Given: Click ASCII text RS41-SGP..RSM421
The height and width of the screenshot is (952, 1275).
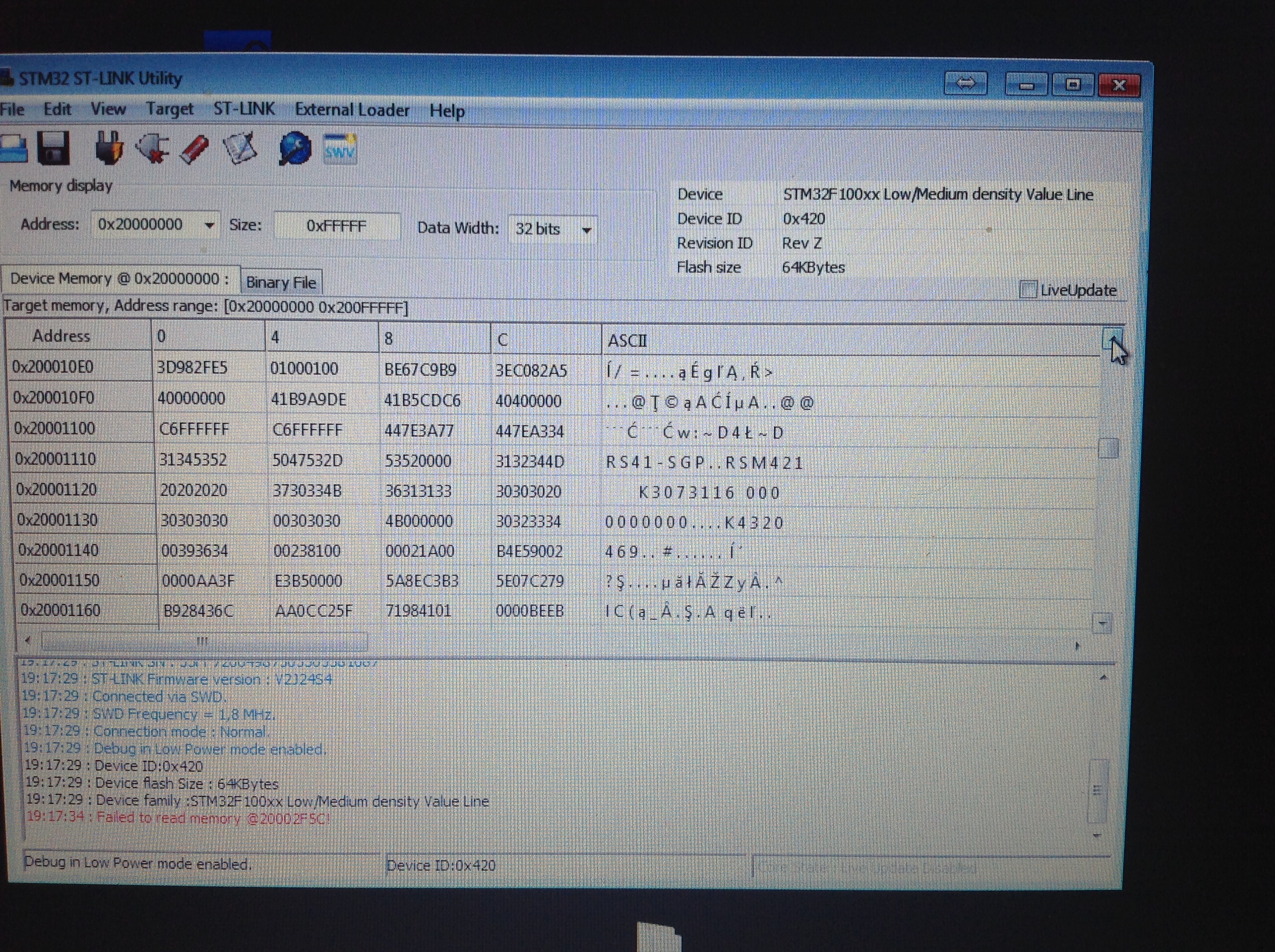Looking at the screenshot, I should click(x=704, y=463).
